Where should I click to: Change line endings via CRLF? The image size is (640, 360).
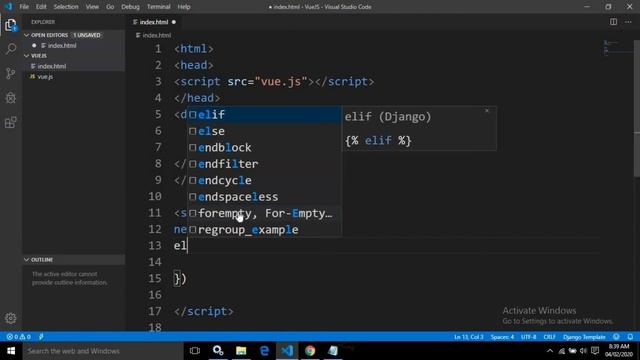[549, 337]
